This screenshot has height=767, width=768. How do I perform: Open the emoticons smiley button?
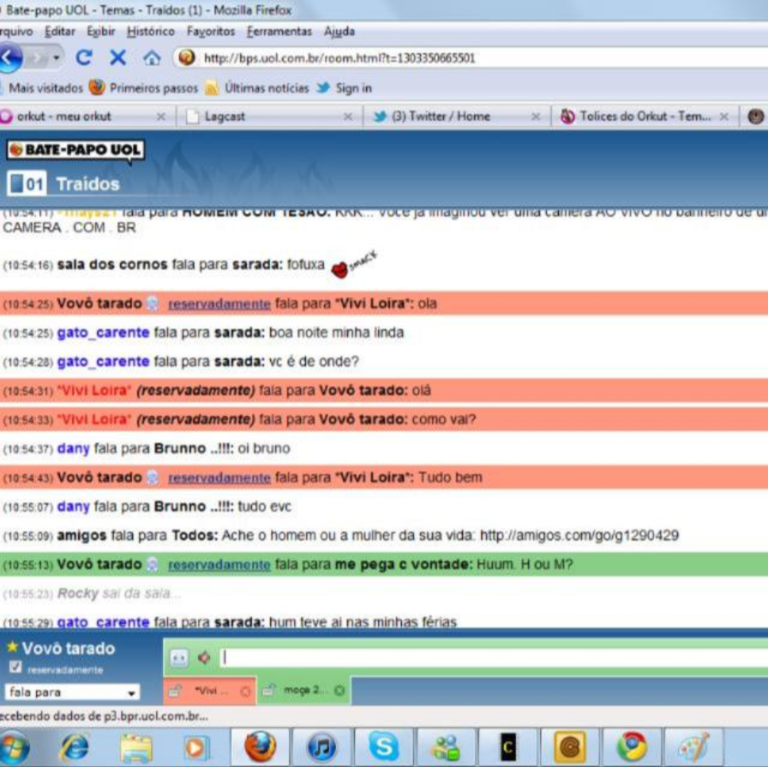pos(179,658)
